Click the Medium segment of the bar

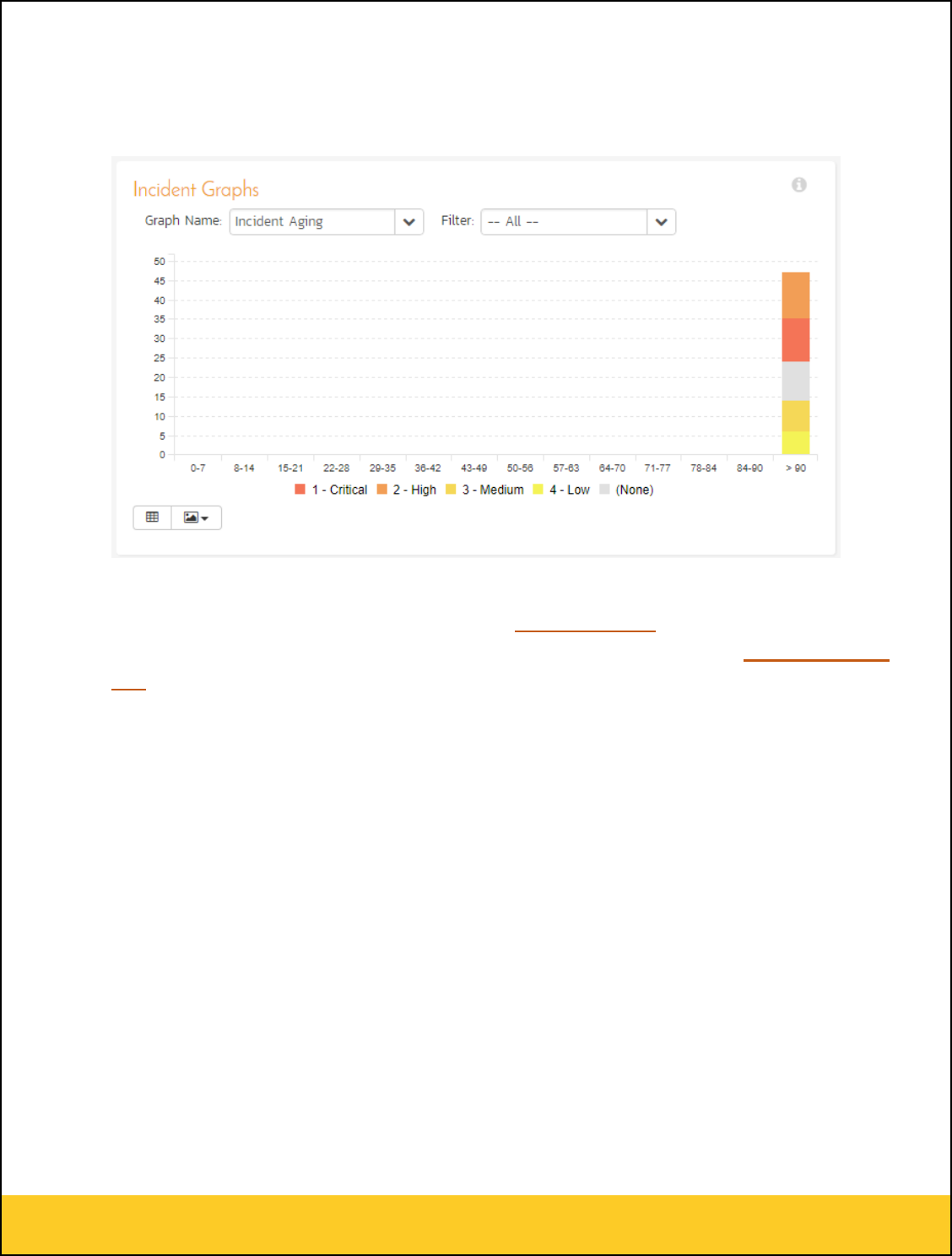[x=796, y=416]
